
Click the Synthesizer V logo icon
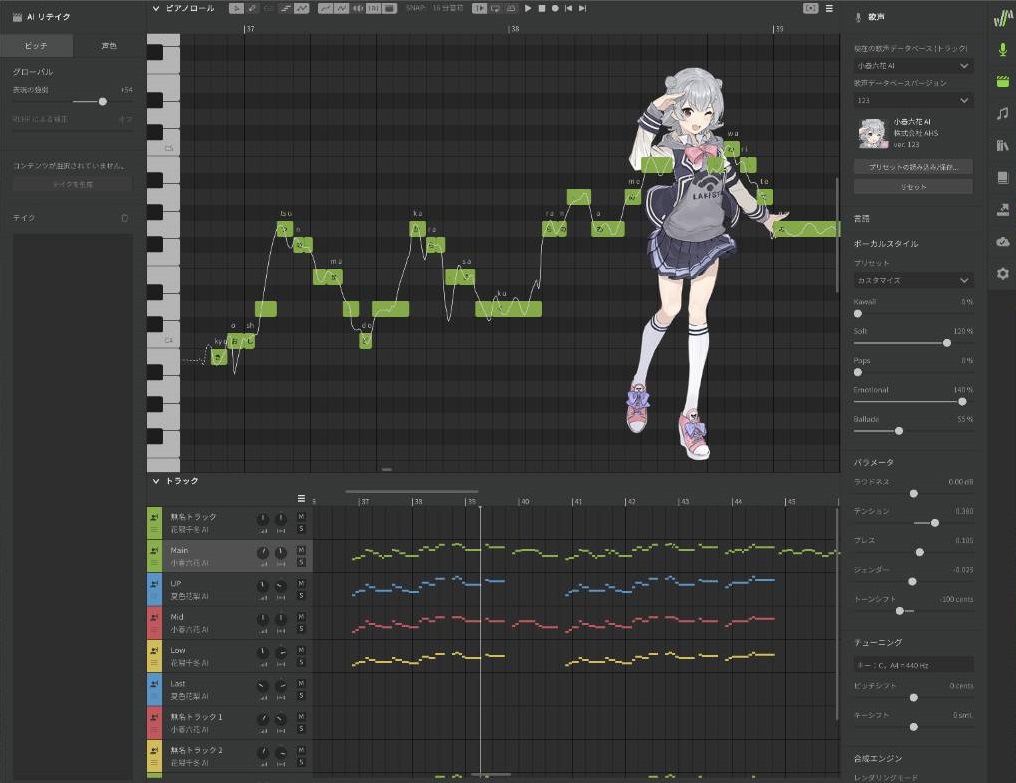(1002, 18)
